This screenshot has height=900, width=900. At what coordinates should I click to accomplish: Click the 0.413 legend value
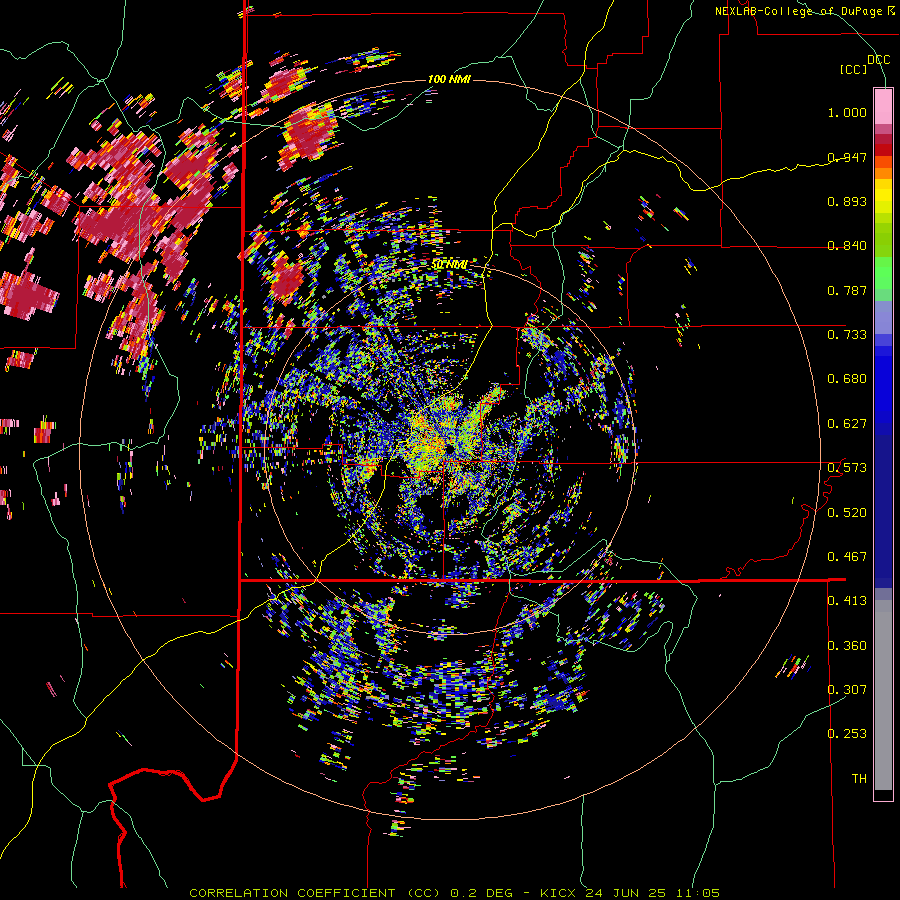[847, 601]
